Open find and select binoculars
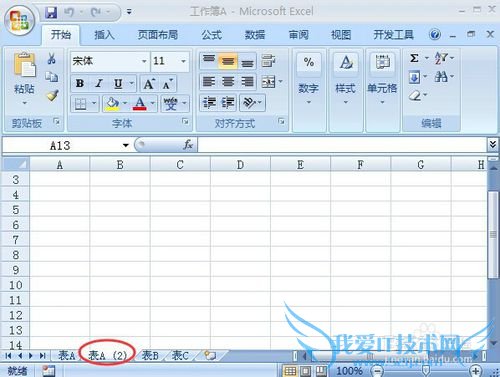Image resolution: width=500 pixels, height=377 pixels. pyautogui.click(x=444, y=77)
